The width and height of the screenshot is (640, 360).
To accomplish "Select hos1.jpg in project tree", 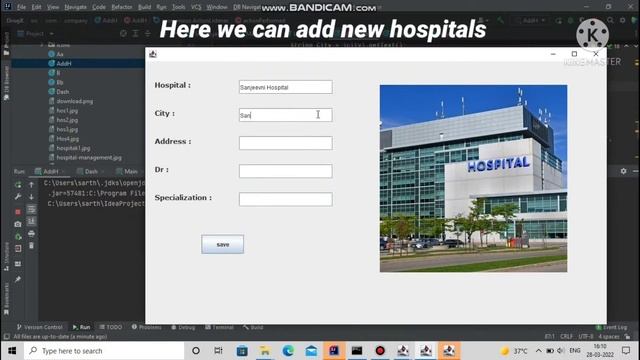I will (x=67, y=110).
